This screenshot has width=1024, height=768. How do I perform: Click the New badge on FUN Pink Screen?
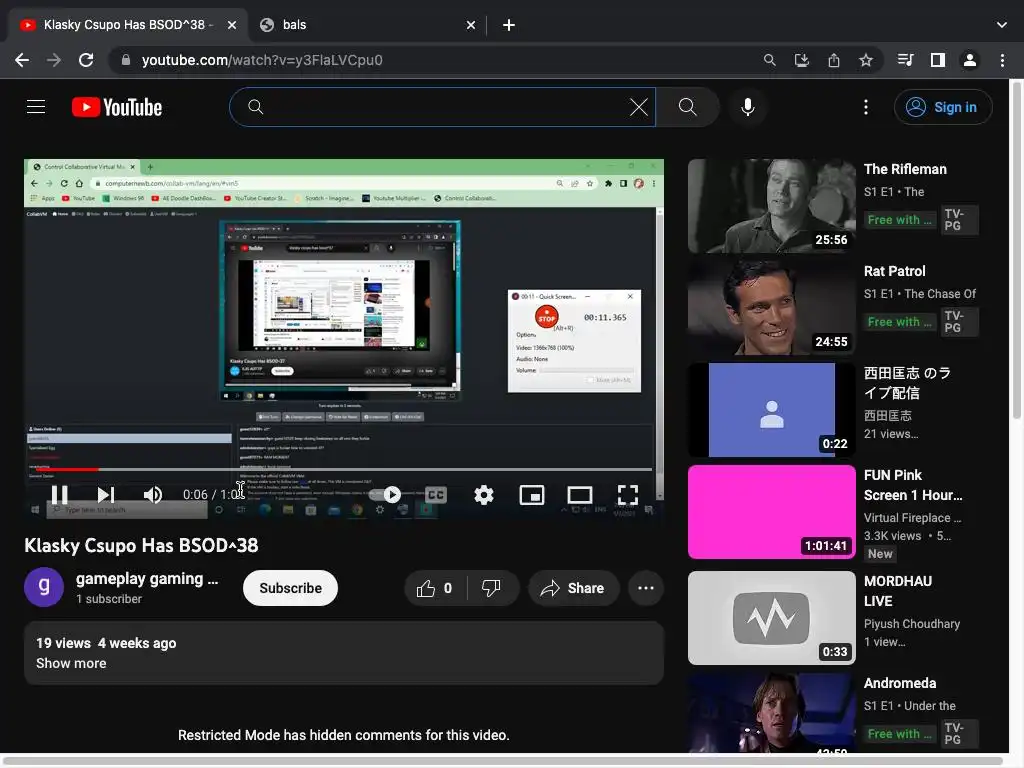point(880,554)
